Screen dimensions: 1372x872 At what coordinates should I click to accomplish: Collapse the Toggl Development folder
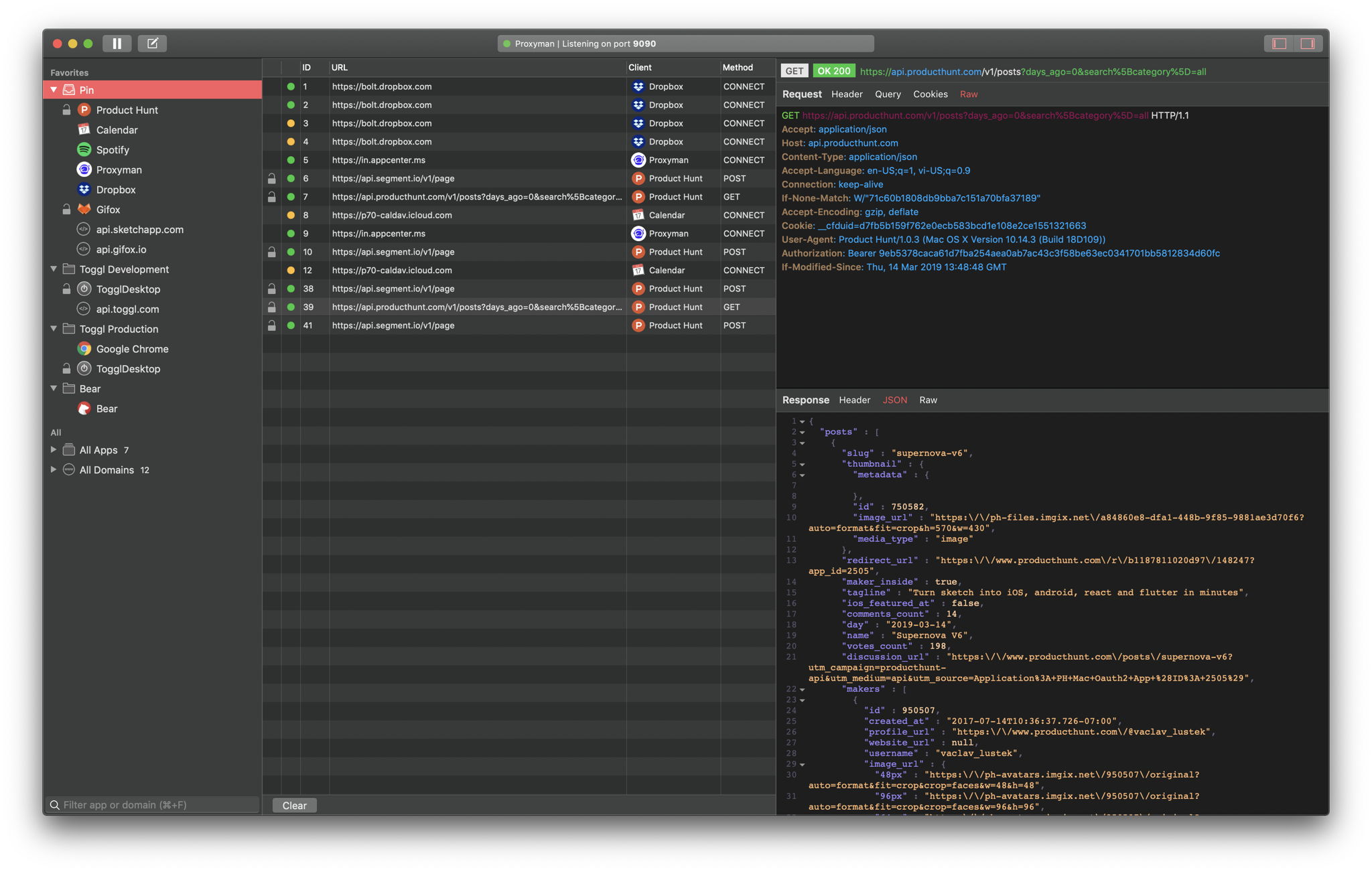[54, 269]
